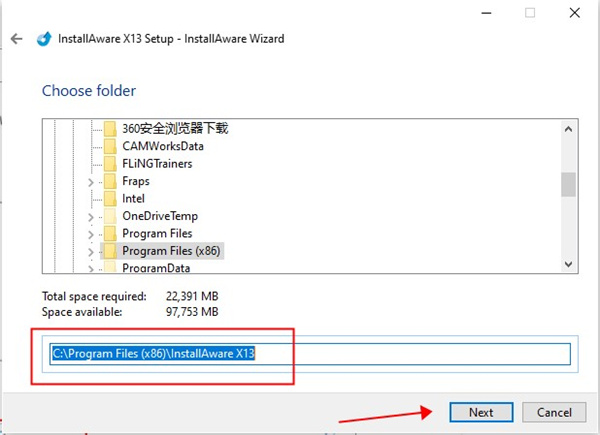Viewport: 600px width, 435px height.
Task: Click the 97,753 MB available space value
Action: pyautogui.click(x=192, y=312)
